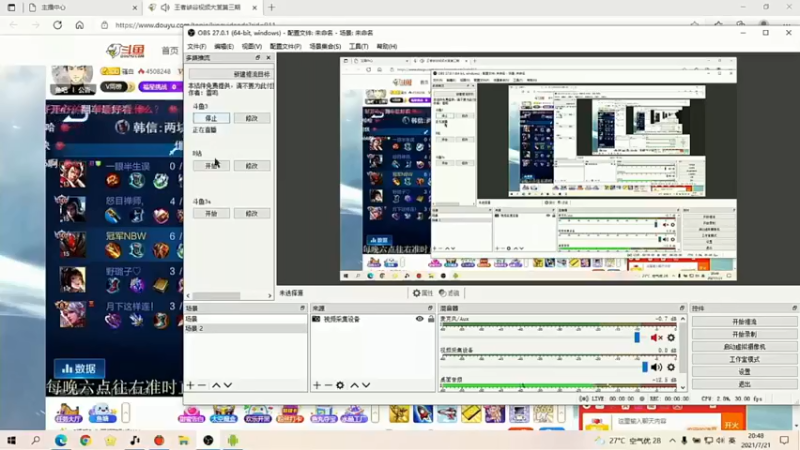Viewport: 800px width, 450px height.
Task: Move the source down in Sources panel
Action: [x=366, y=385]
